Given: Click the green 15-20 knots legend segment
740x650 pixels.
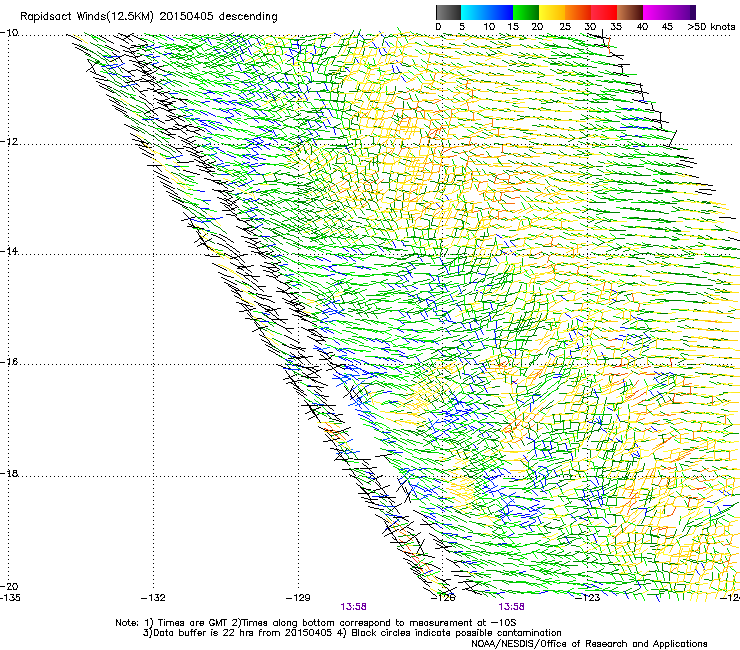Looking at the screenshot, I should click(526, 12).
